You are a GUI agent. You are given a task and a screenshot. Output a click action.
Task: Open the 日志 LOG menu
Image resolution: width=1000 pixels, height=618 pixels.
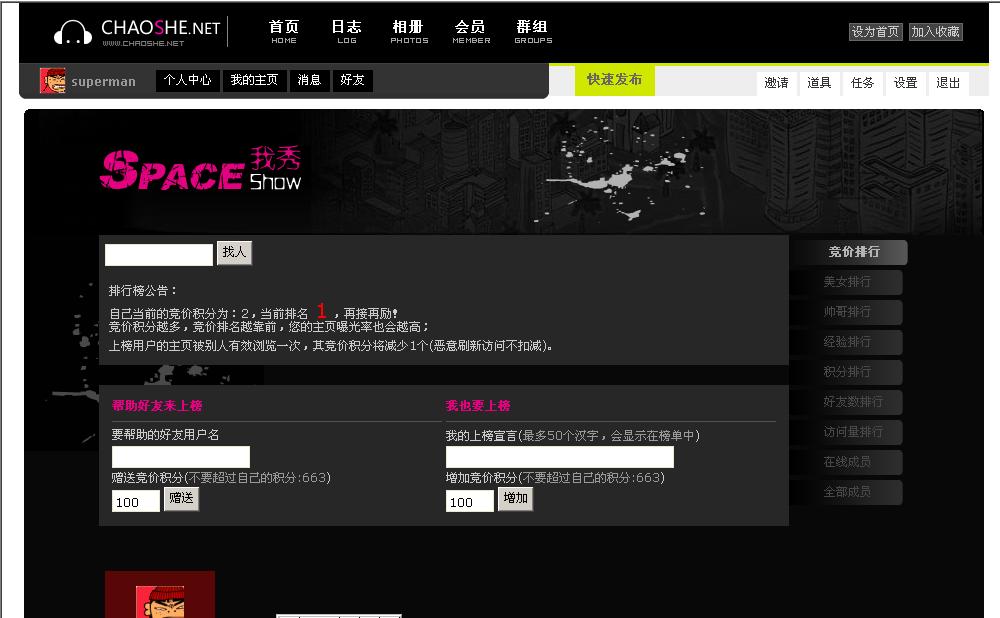click(346, 31)
